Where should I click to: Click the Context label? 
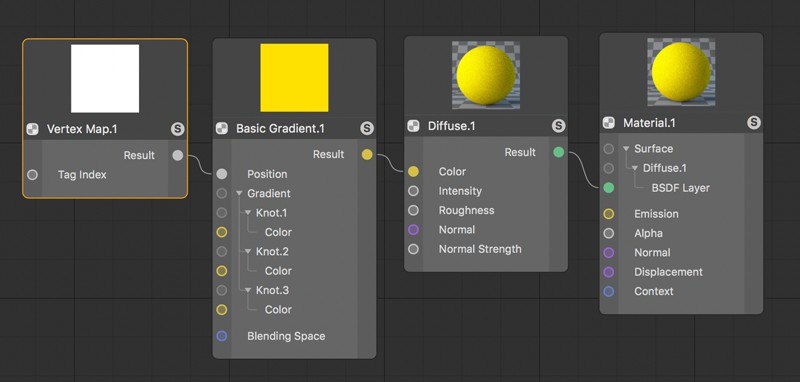pyautogui.click(x=654, y=291)
